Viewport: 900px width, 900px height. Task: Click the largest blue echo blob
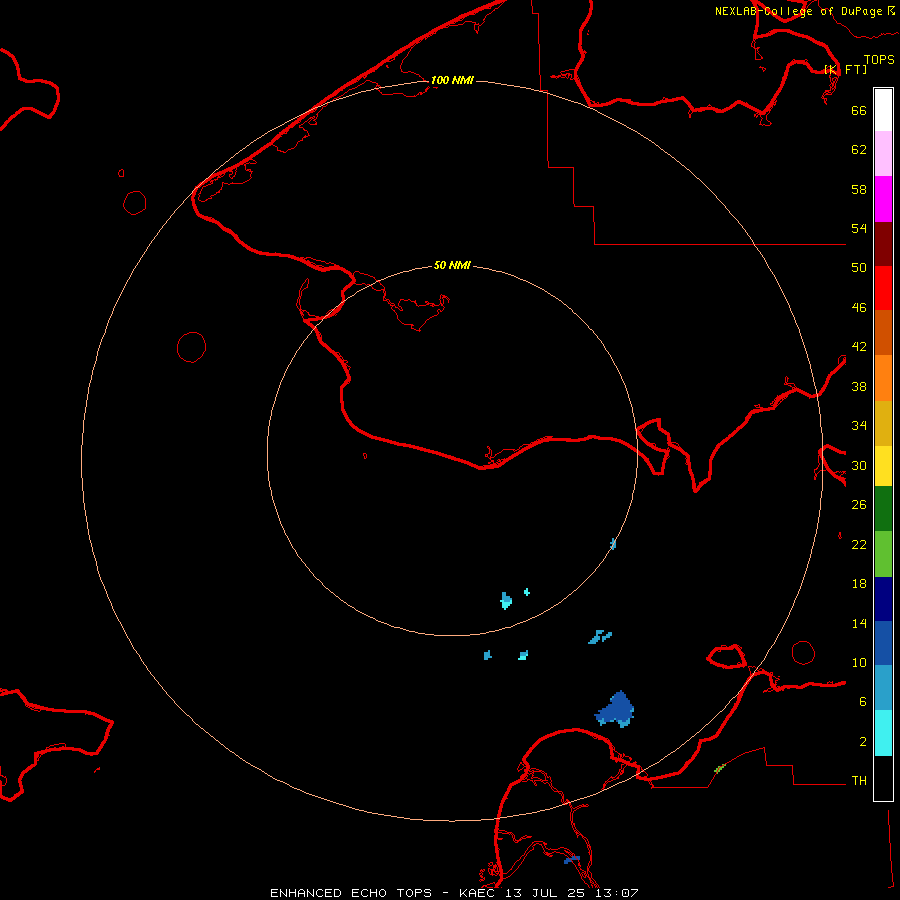click(x=616, y=709)
